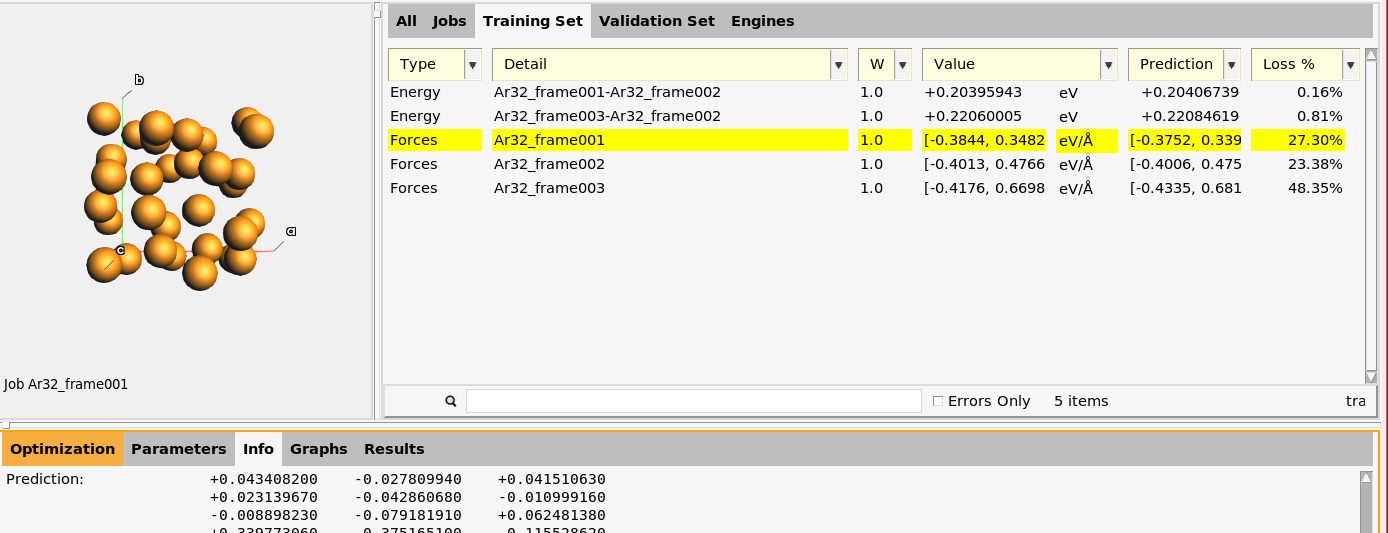Viewport: 1388px width, 533px height.
Task: Open the Parameters tab
Action: pyautogui.click(x=179, y=449)
